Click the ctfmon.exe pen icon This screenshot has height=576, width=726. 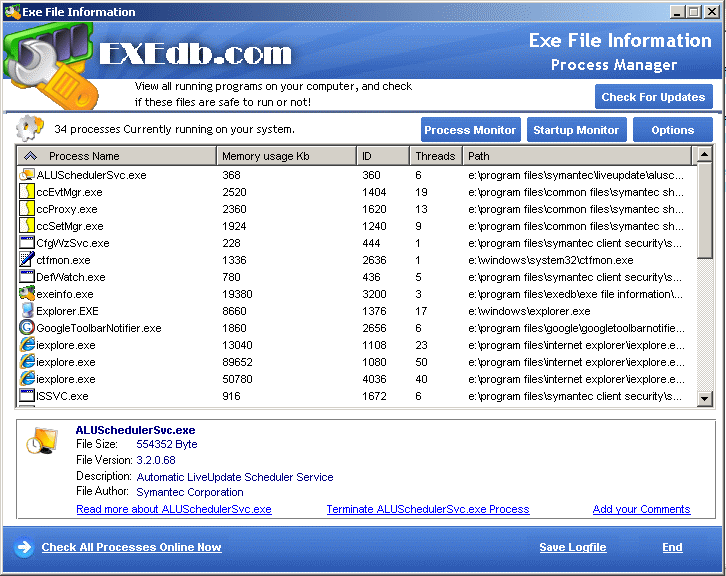pos(27,260)
